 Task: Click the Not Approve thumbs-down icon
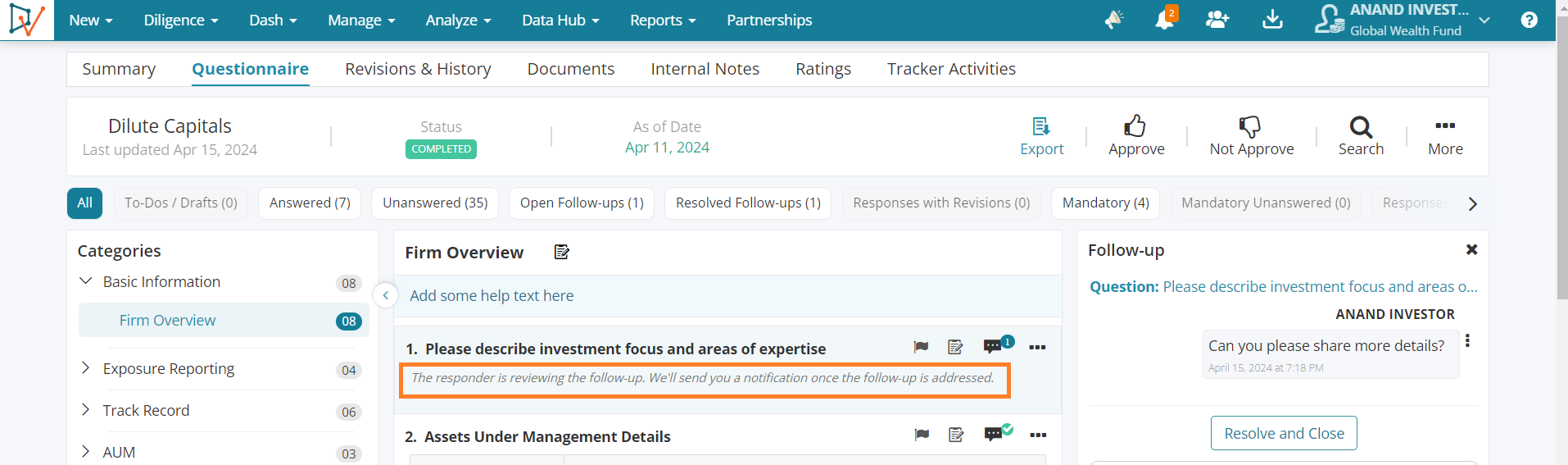coord(1250,126)
